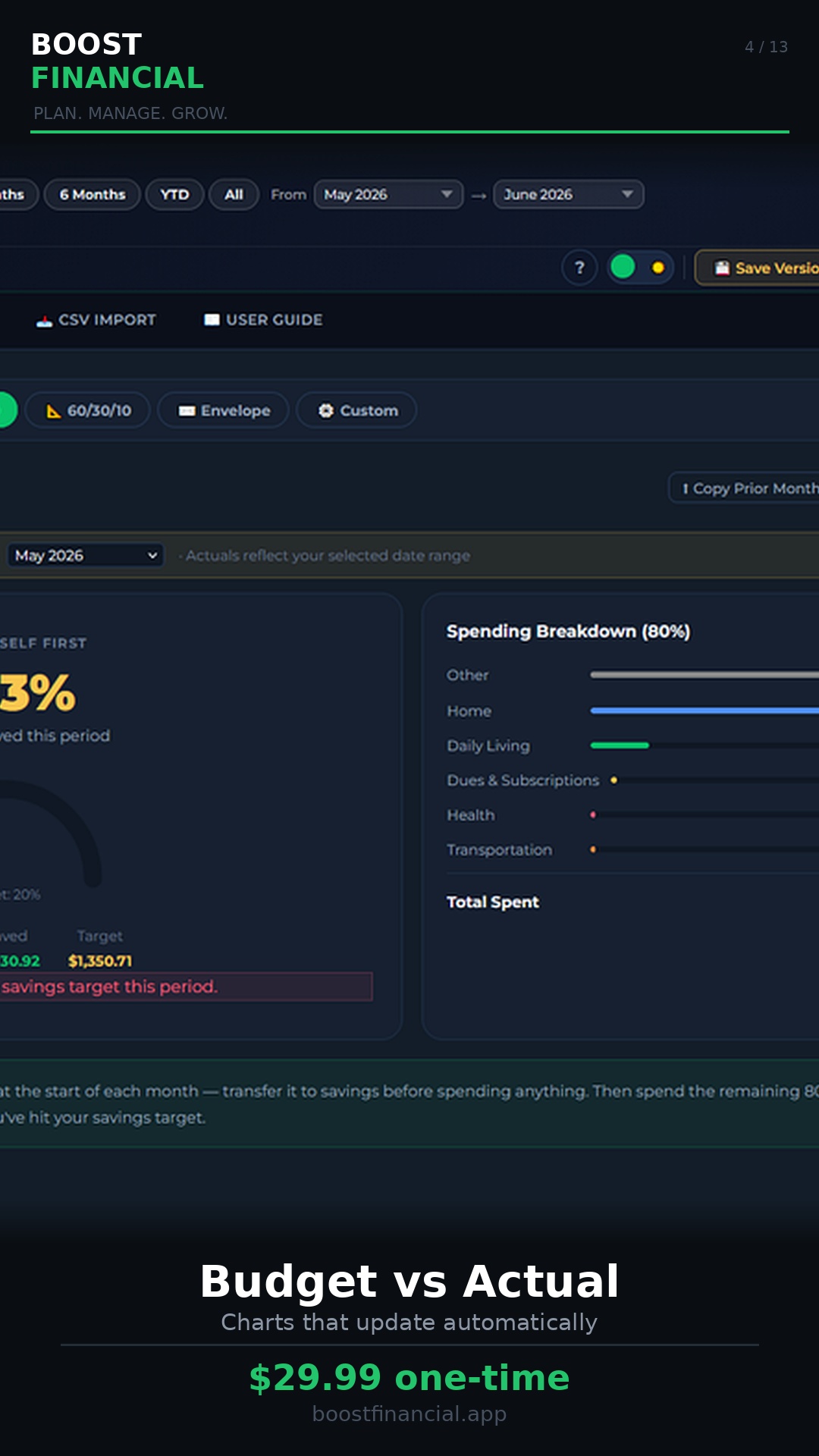Image resolution: width=819 pixels, height=1456 pixels.
Task: Click the Spending Breakdown (80%) heading
Action: click(568, 632)
